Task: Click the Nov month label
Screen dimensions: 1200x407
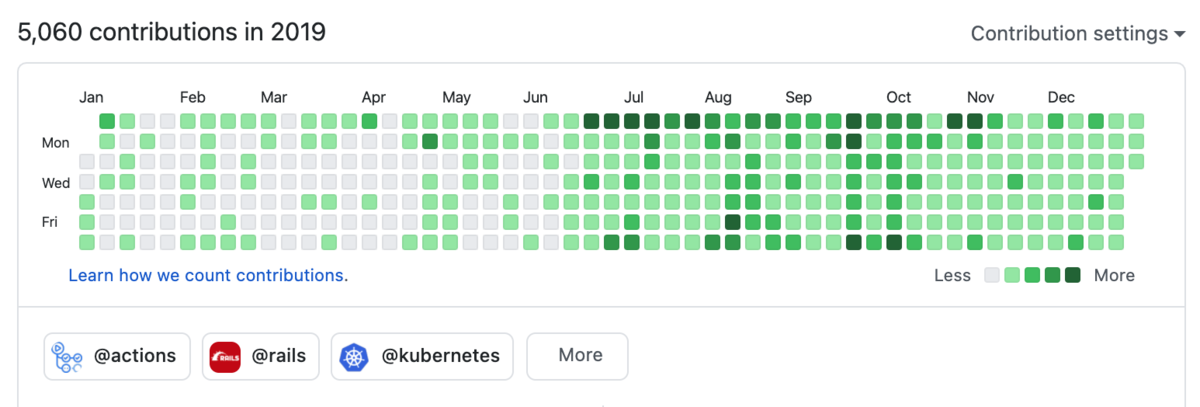Action: [980, 98]
